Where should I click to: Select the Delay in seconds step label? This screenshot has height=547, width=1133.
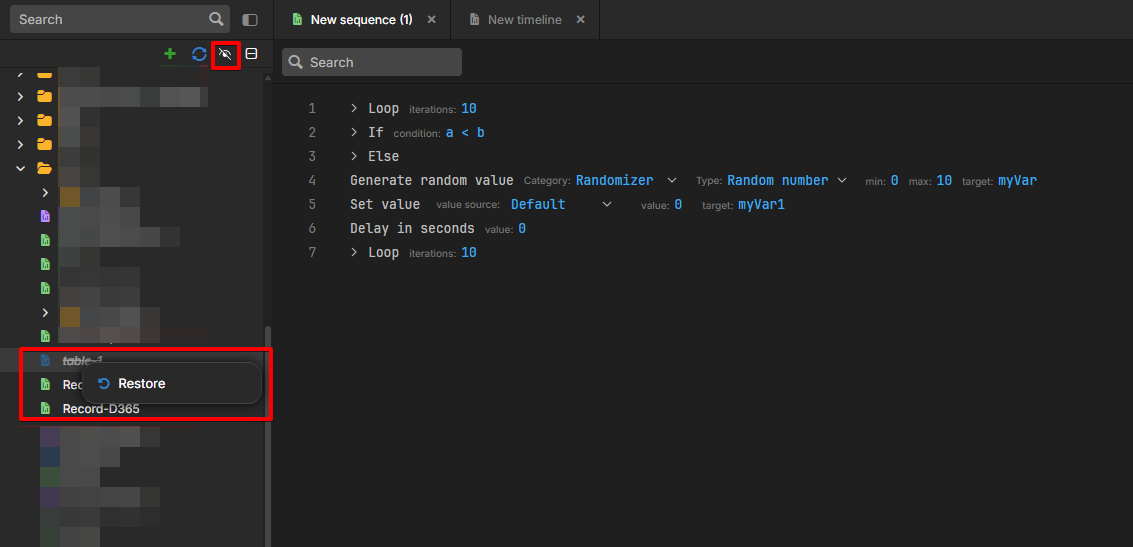click(412, 228)
